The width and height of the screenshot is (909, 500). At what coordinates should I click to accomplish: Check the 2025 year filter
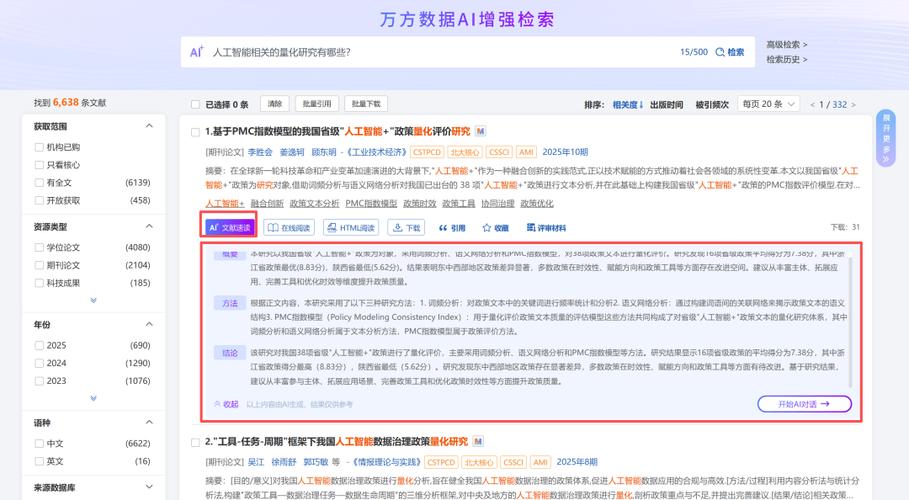pyautogui.click(x=39, y=345)
